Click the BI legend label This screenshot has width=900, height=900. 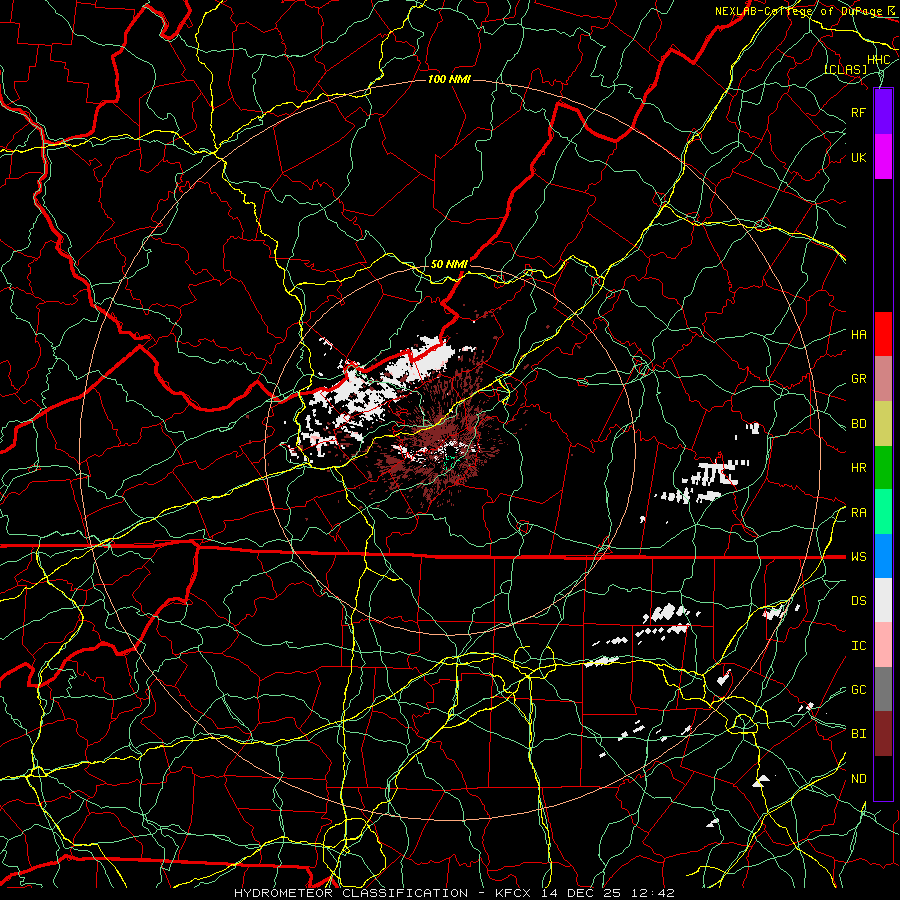(x=859, y=734)
